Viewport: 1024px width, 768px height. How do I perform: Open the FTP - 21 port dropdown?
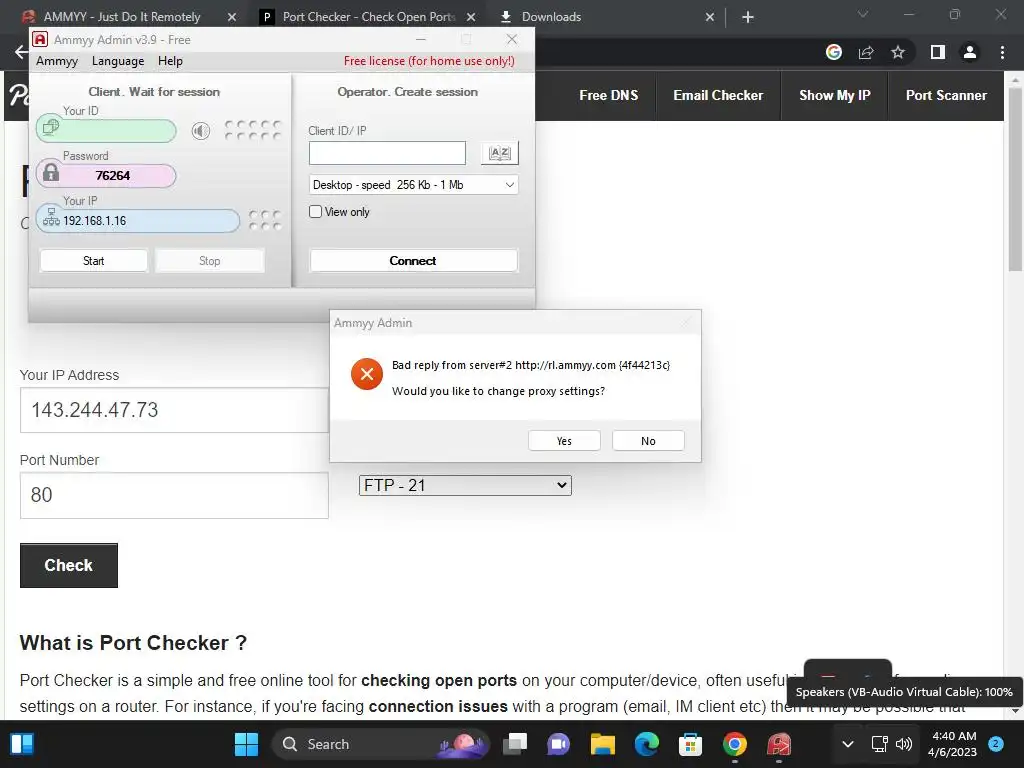coord(465,485)
